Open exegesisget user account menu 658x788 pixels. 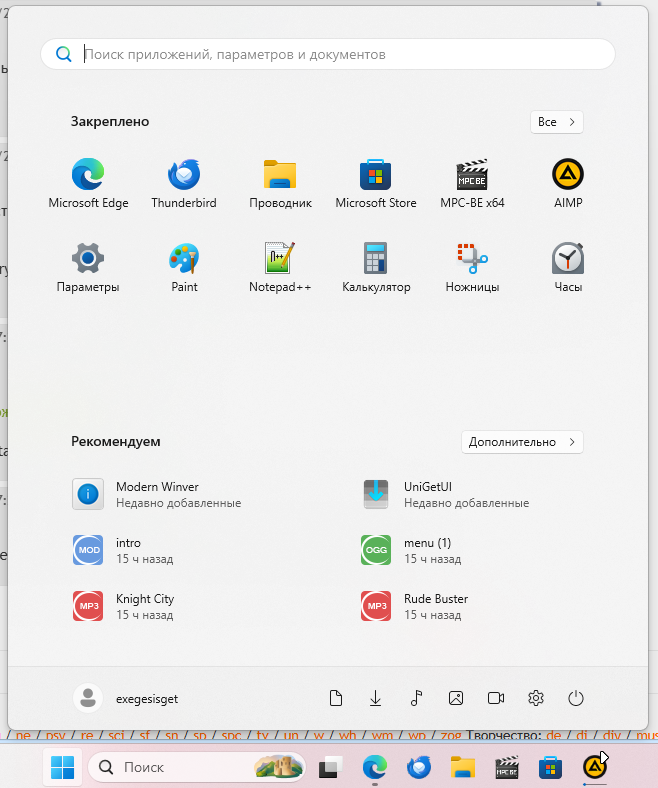pos(126,698)
